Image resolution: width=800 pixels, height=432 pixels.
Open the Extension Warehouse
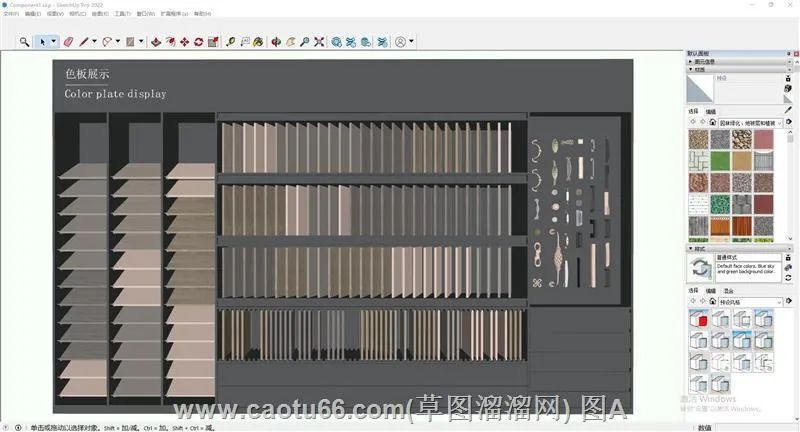tap(351, 42)
